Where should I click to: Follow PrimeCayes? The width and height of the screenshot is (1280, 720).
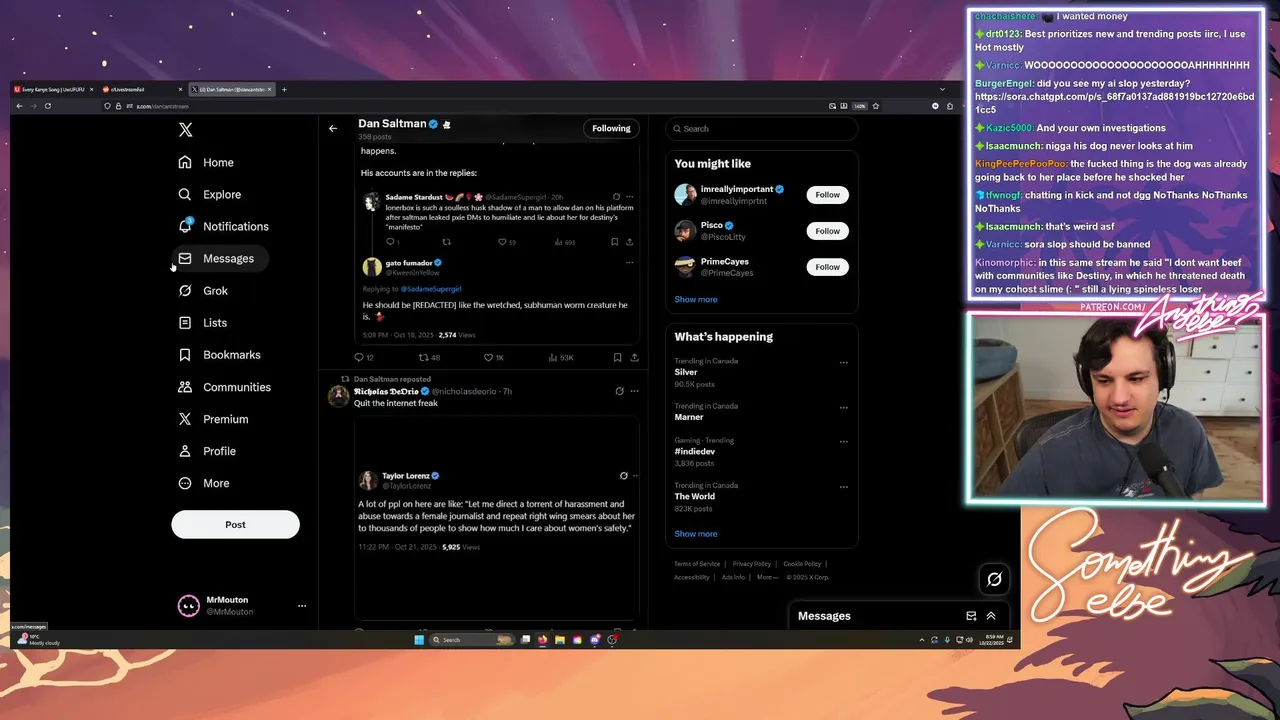click(x=827, y=267)
